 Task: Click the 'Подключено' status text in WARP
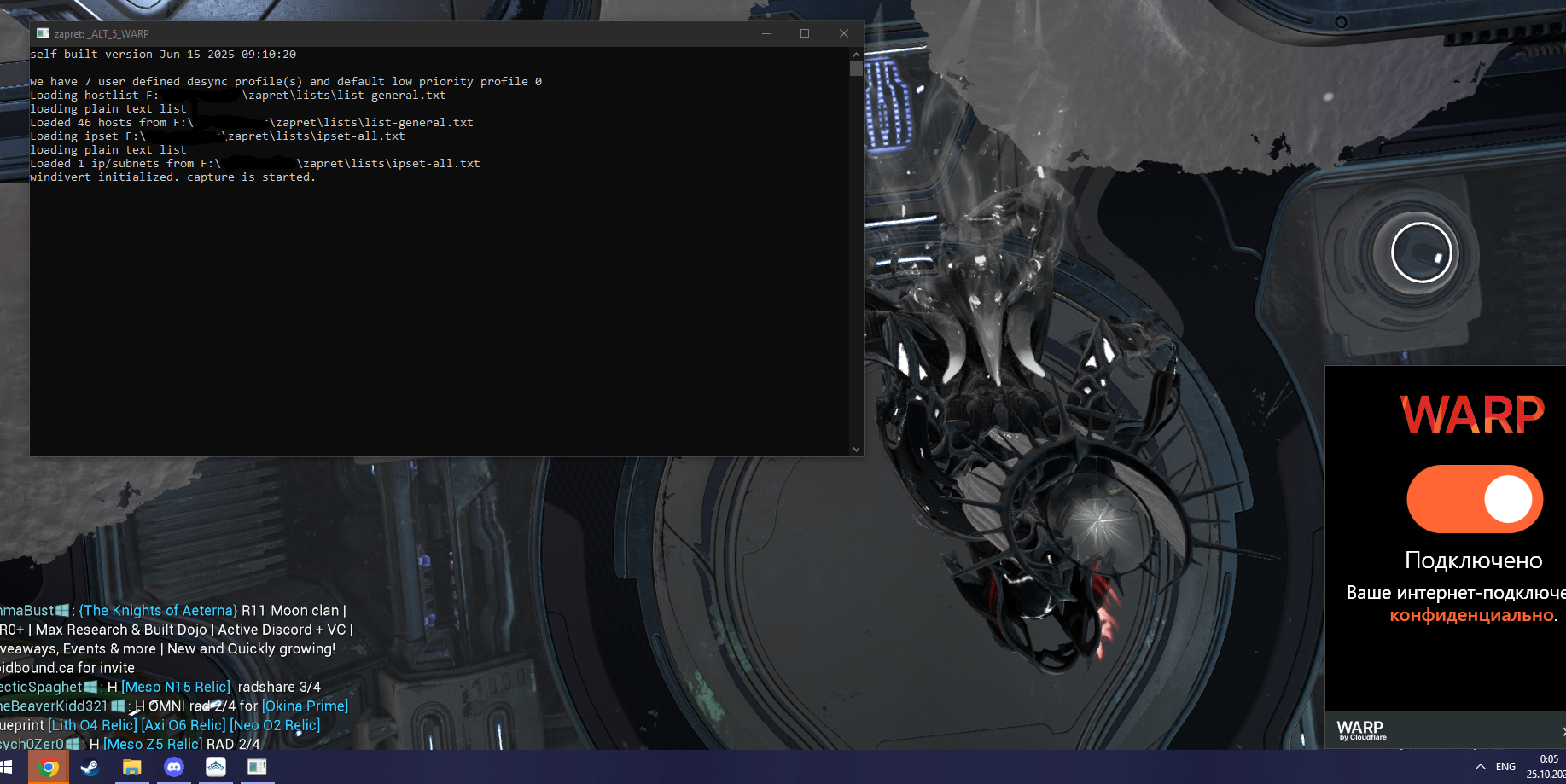point(1474,560)
